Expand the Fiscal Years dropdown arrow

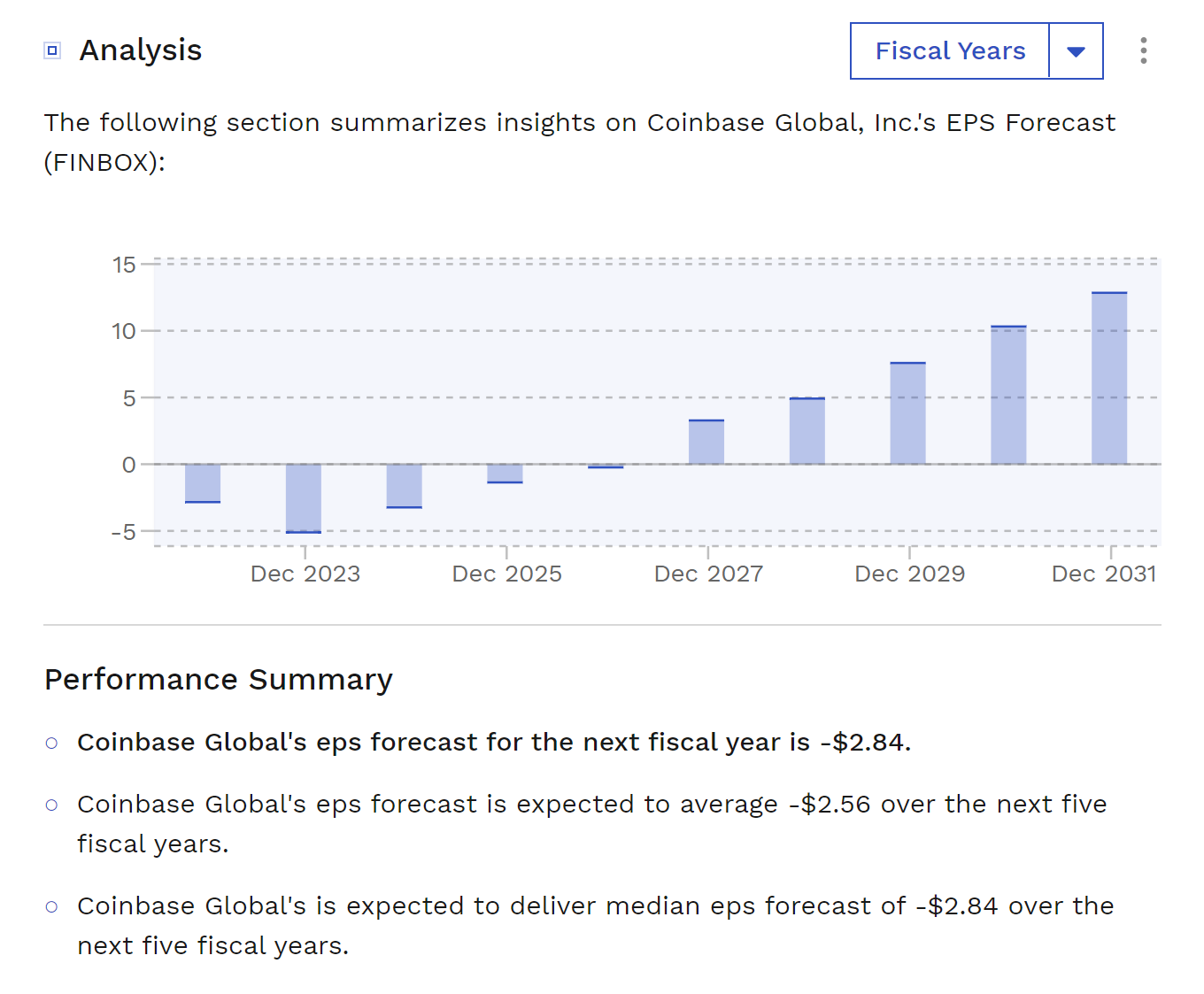pos(1076,51)
